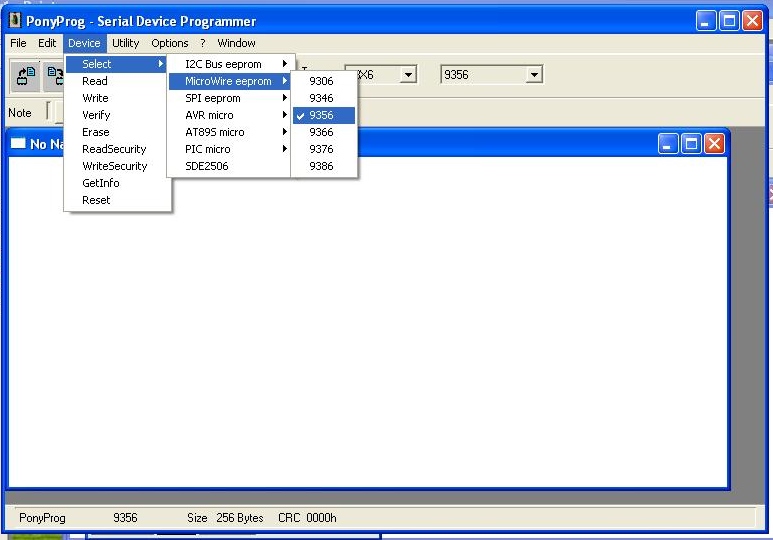Click the No Name child window icon

(x=18, y=144)
